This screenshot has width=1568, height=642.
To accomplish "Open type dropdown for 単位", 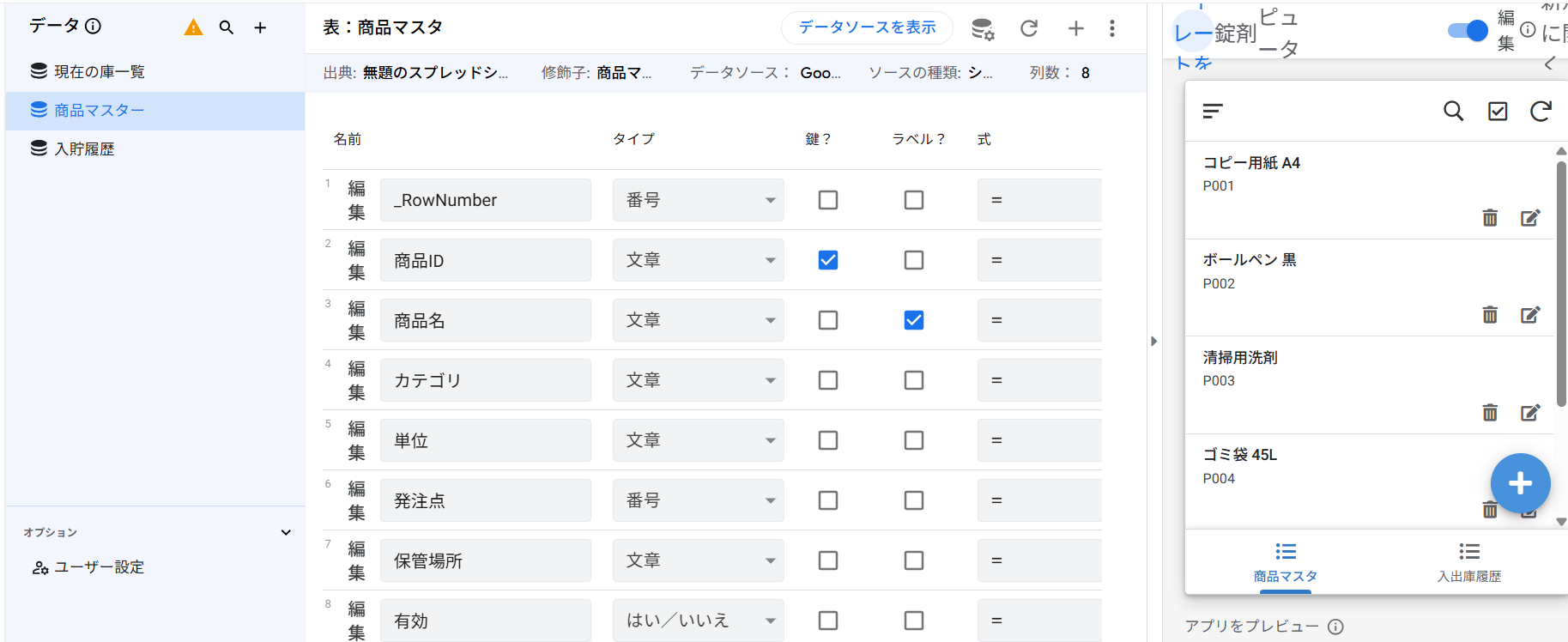I will (x=698, y=440).
